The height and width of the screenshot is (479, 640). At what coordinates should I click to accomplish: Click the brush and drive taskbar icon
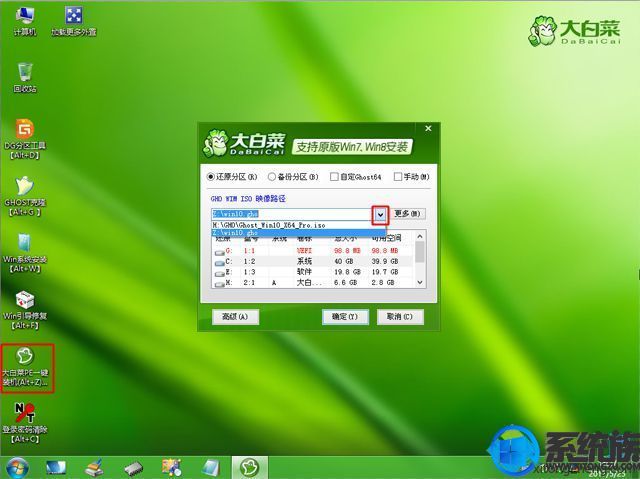94,468
